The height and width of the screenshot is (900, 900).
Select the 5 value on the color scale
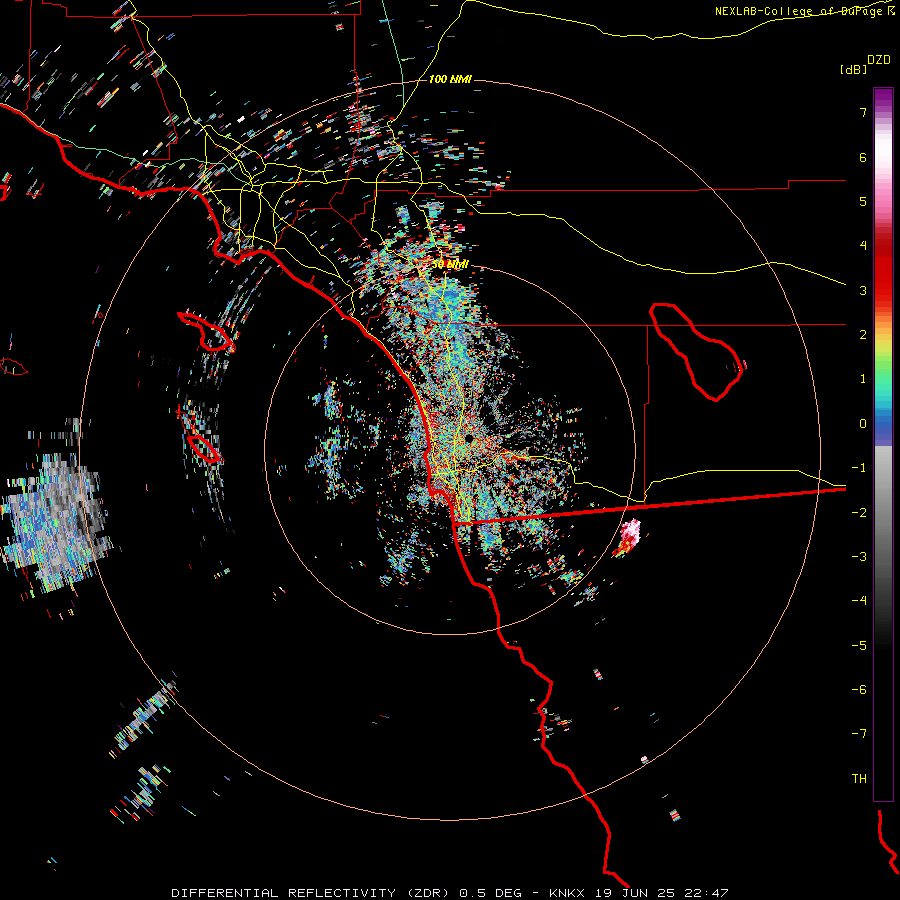pos(863,201)
